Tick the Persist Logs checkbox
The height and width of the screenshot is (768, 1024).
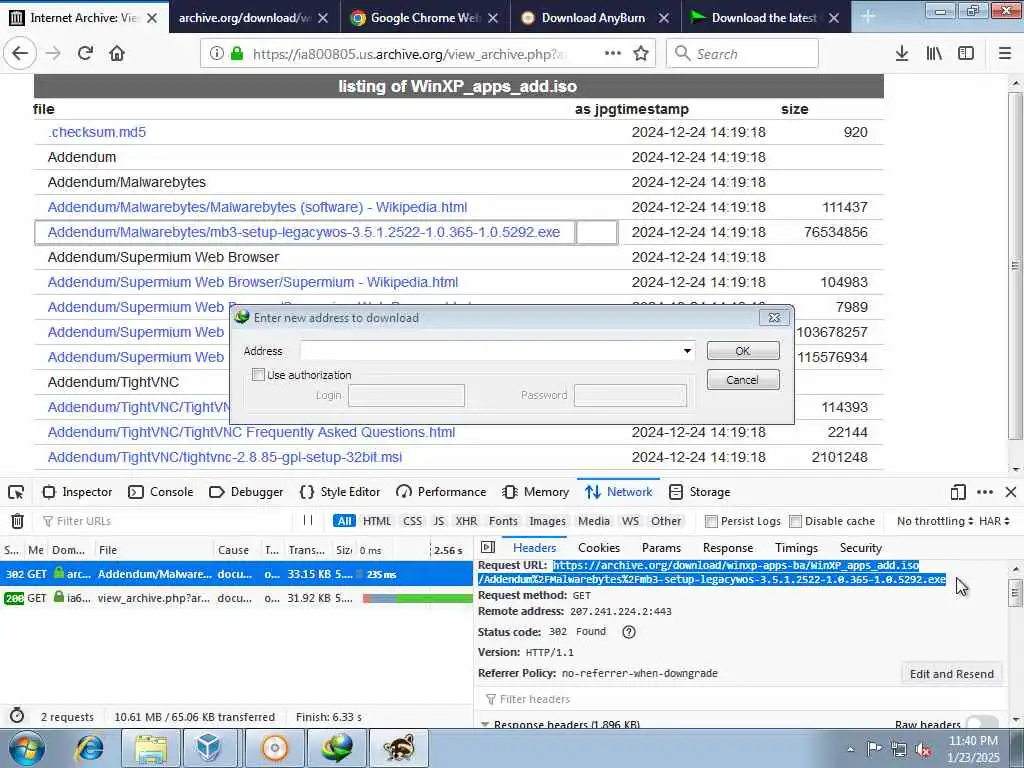point(711,521)
